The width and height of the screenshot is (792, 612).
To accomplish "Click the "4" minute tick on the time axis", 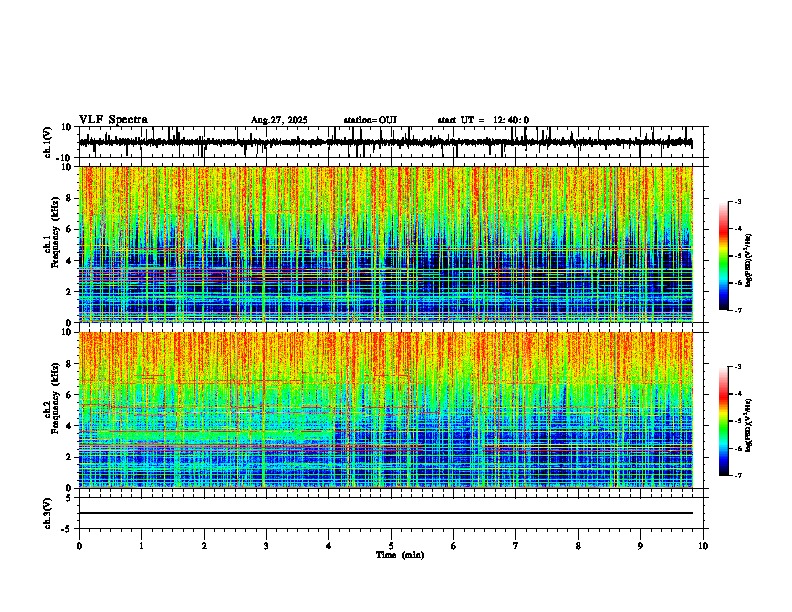I will (329, 546).
